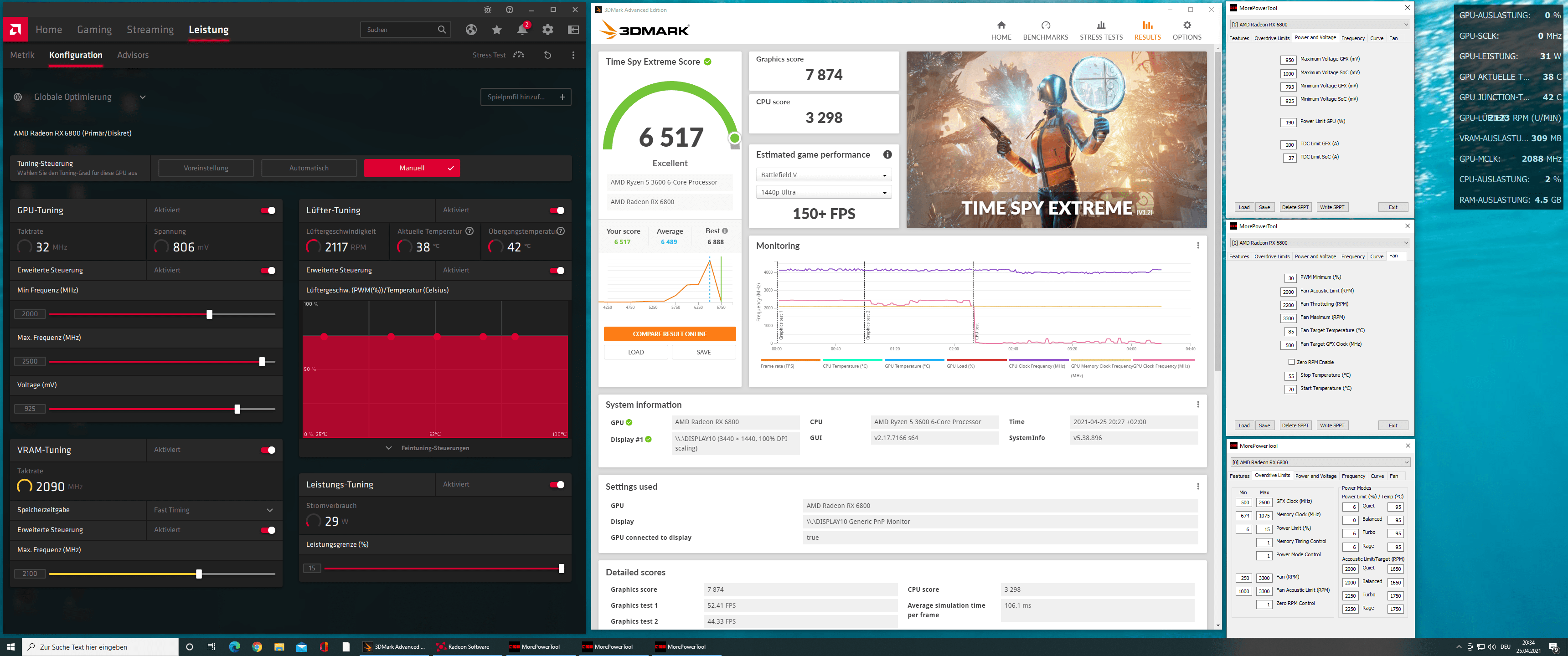Open Curve tab in top MorePowerTool
1568x656 pixels.
pos(1376,38)
